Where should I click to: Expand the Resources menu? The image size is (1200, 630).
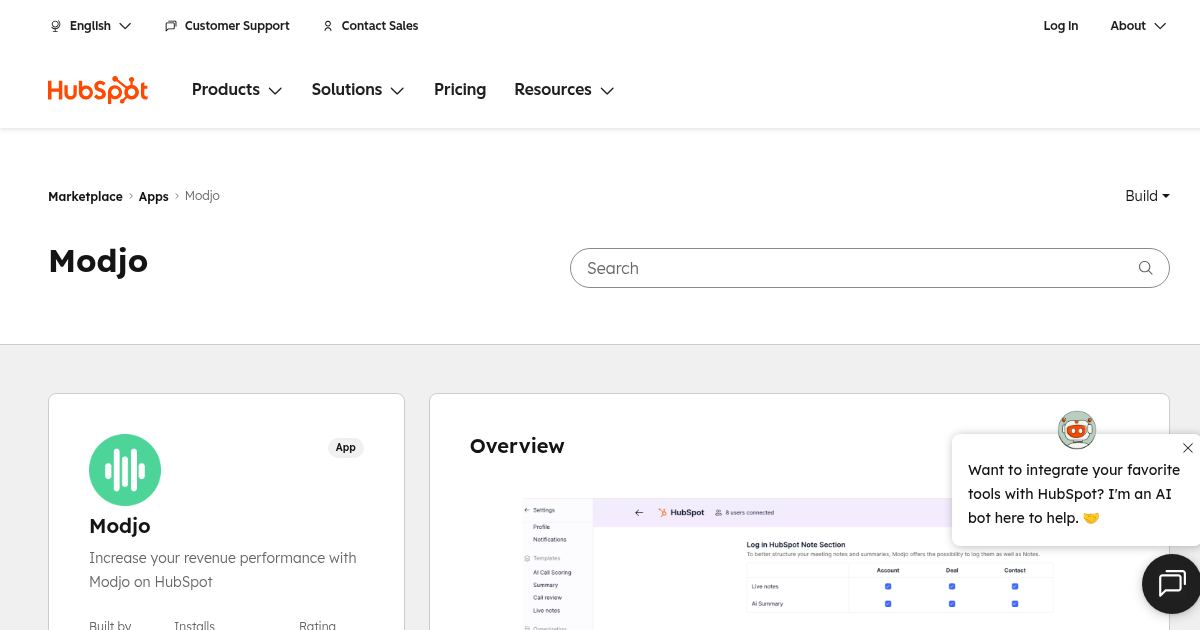coord(564,90)
